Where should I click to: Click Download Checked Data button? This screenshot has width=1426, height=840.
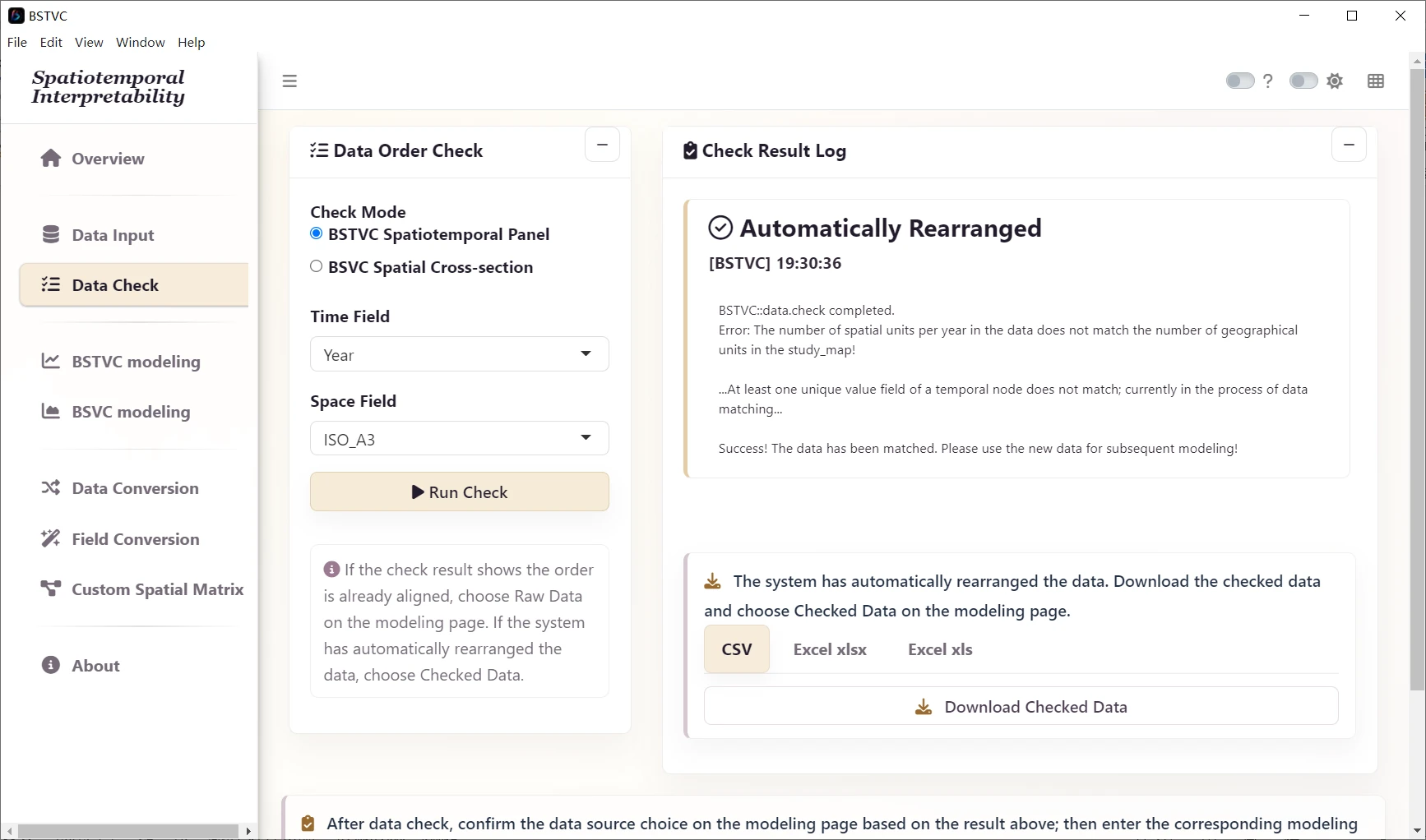click(1021, 707)
